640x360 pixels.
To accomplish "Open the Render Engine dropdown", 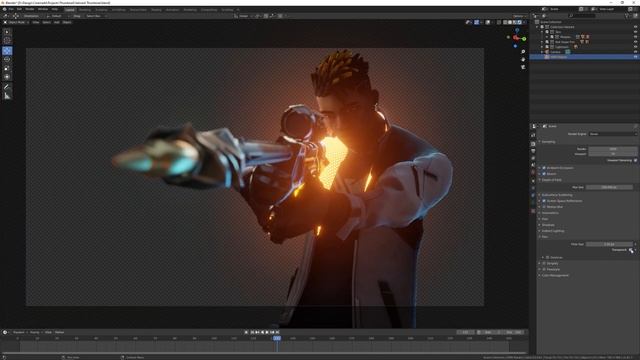I will click(612, 134).
